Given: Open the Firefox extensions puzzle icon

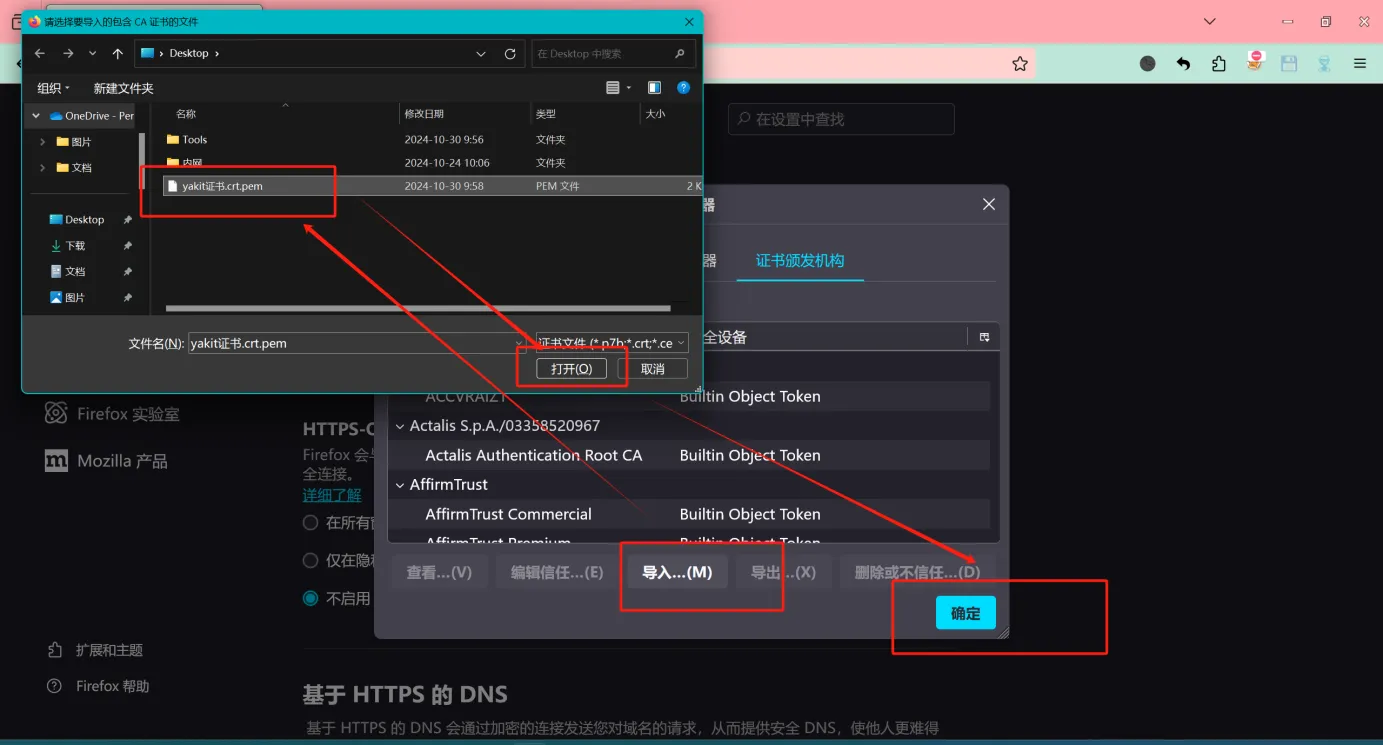Looking at the screenshot, I should pyautogui.click(x=1218, y=63).
